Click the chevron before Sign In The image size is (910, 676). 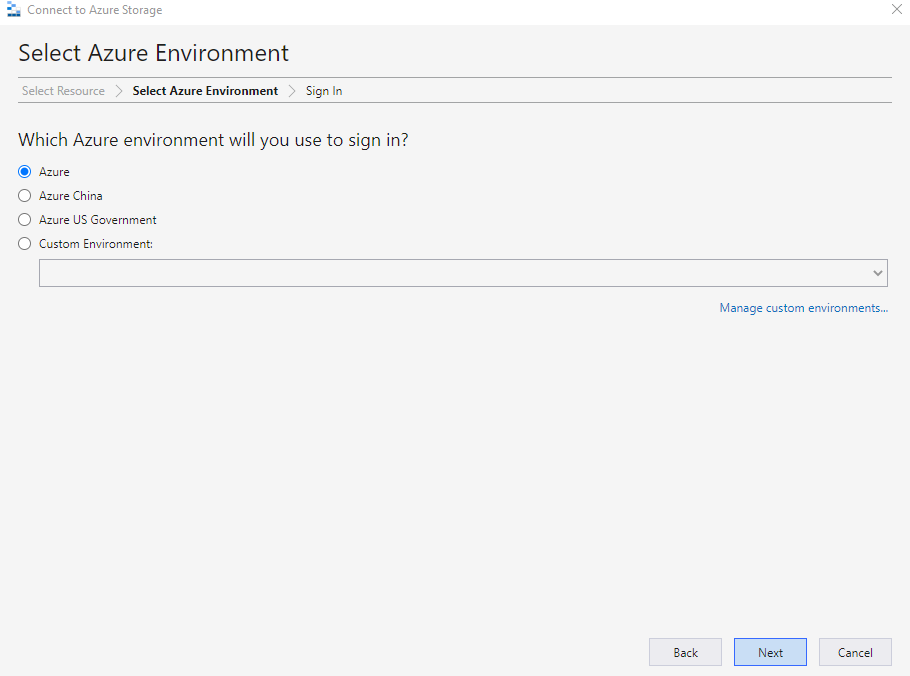tap(292, 91)
